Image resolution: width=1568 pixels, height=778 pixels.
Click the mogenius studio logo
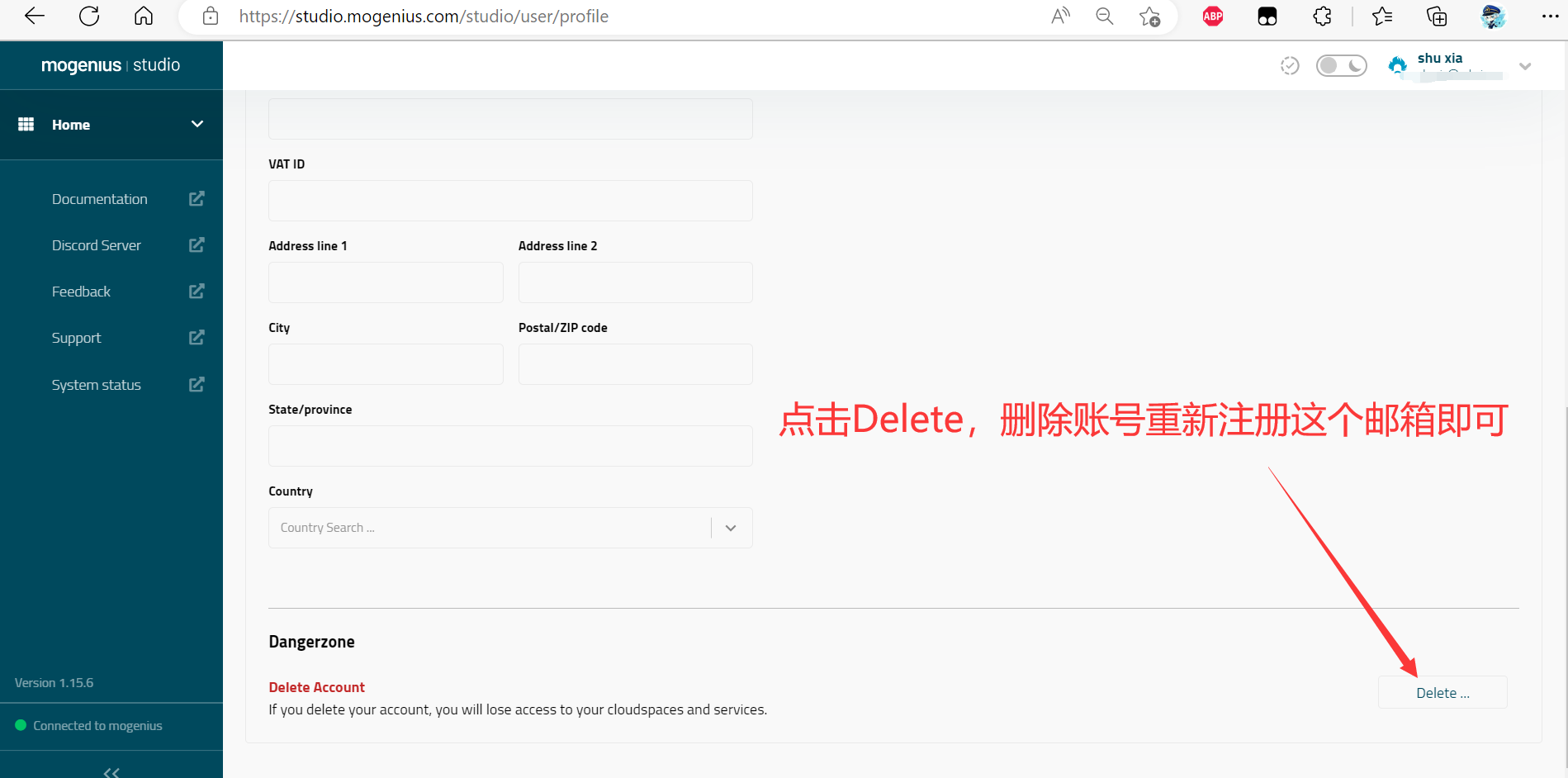pyautogui.click(x=111, y=65)
